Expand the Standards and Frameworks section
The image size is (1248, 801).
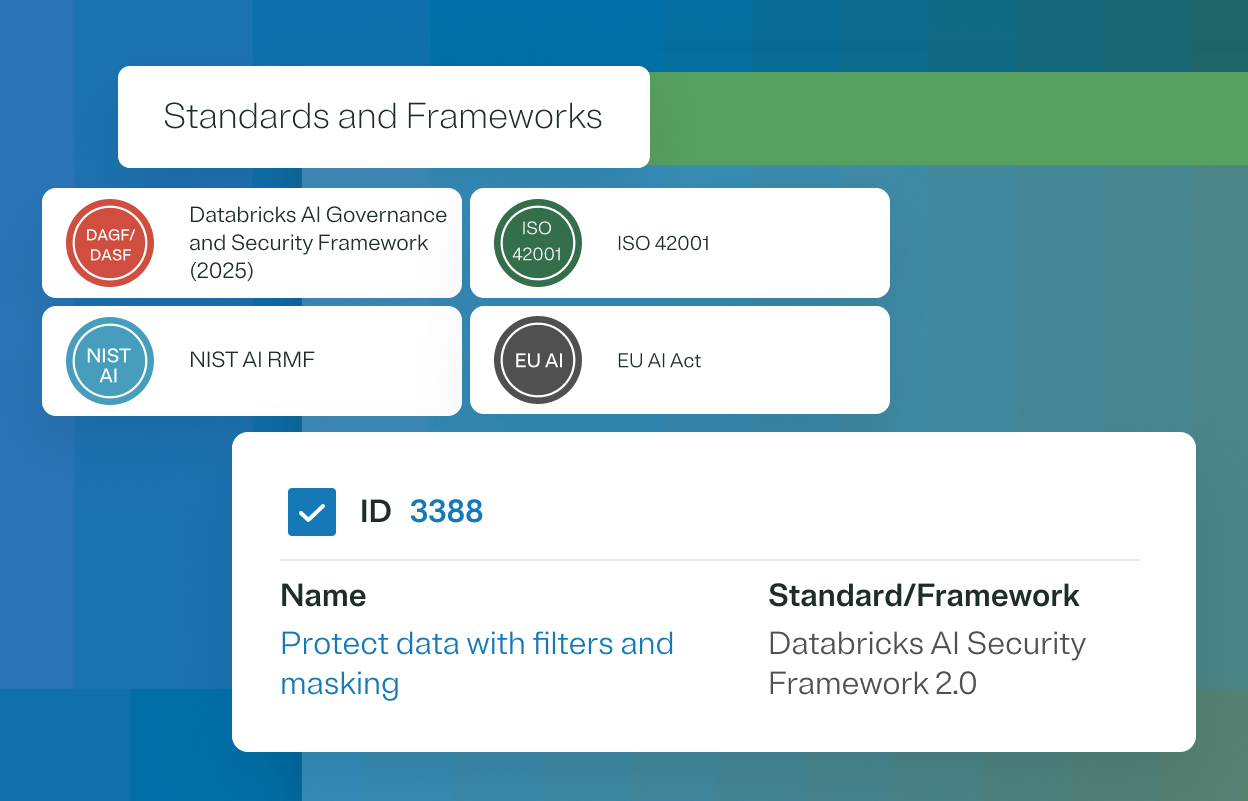(x=384, y=117)
